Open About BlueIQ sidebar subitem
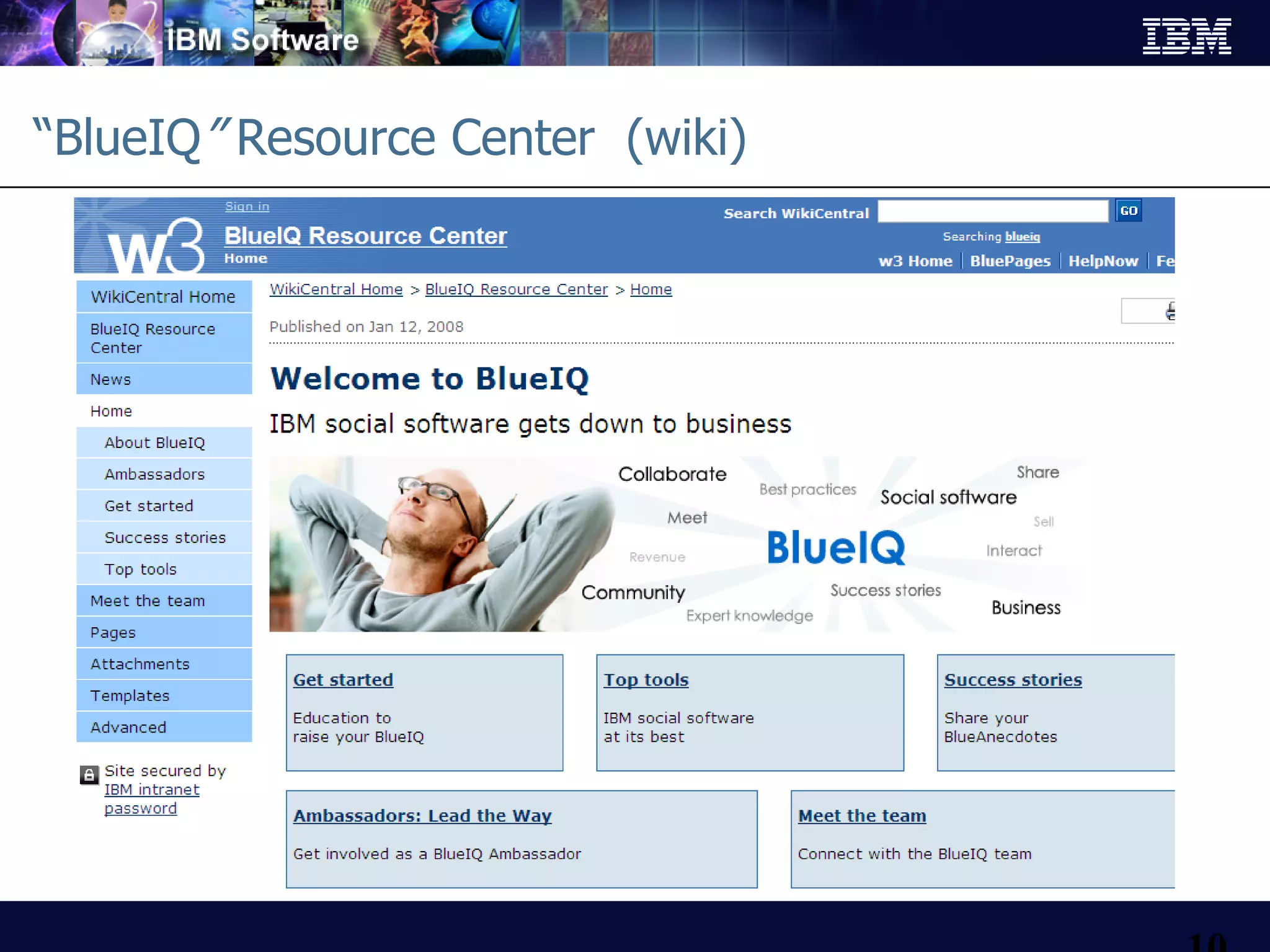This screenshot has height=952, width=1270. (x=164, y=443)
